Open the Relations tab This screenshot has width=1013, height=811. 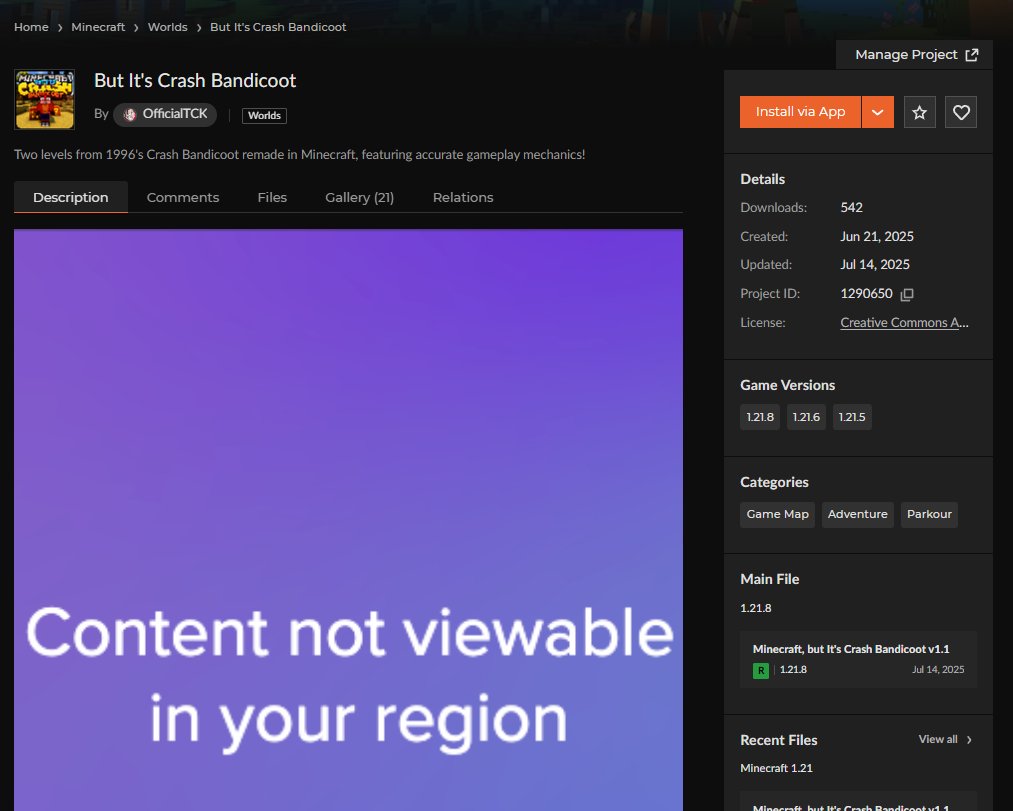pos(463,197)
